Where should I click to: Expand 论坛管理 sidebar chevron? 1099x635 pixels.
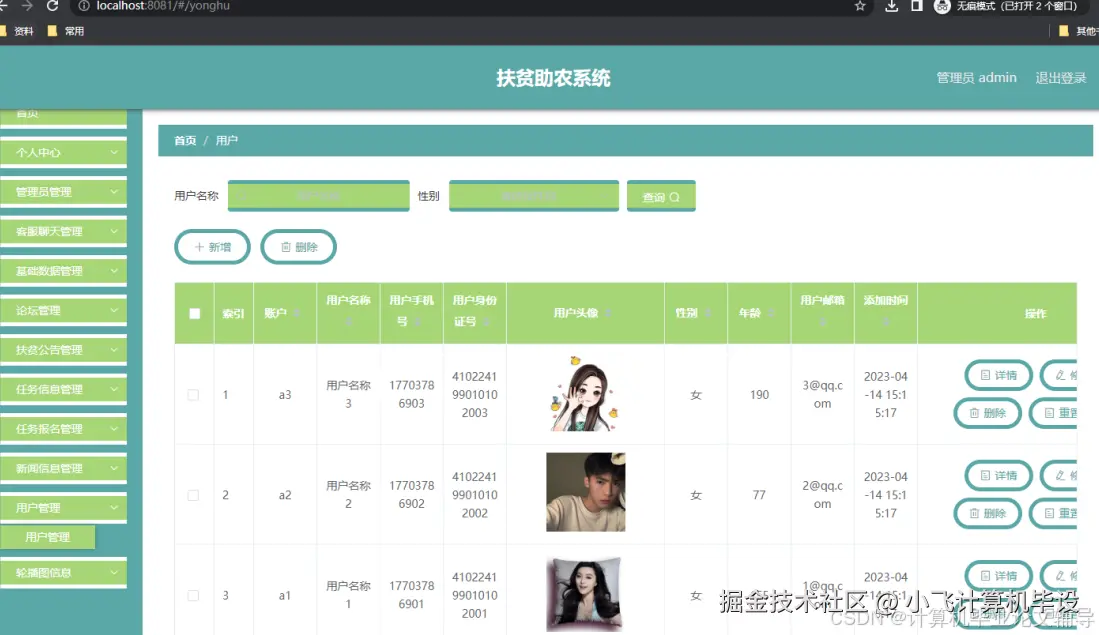[x=114, y=310]
